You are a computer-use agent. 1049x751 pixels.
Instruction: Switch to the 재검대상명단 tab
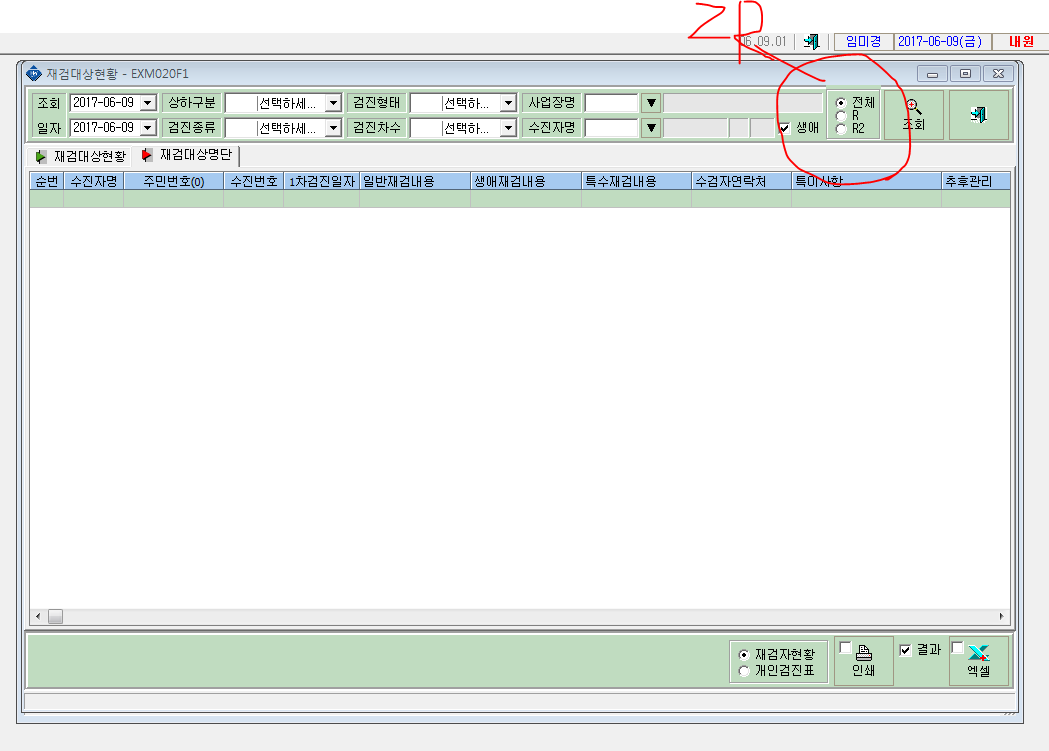point(187,155)
